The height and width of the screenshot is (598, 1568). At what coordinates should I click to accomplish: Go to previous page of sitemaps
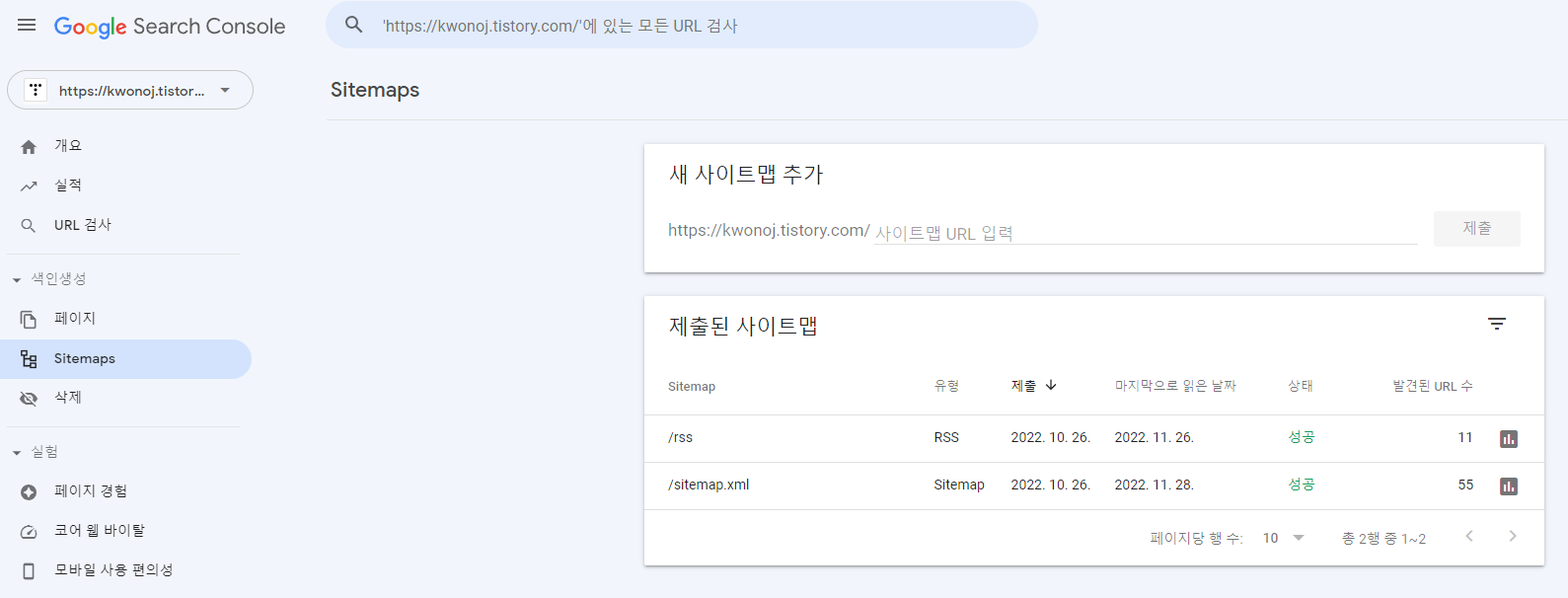click(x=1469, y=536)
